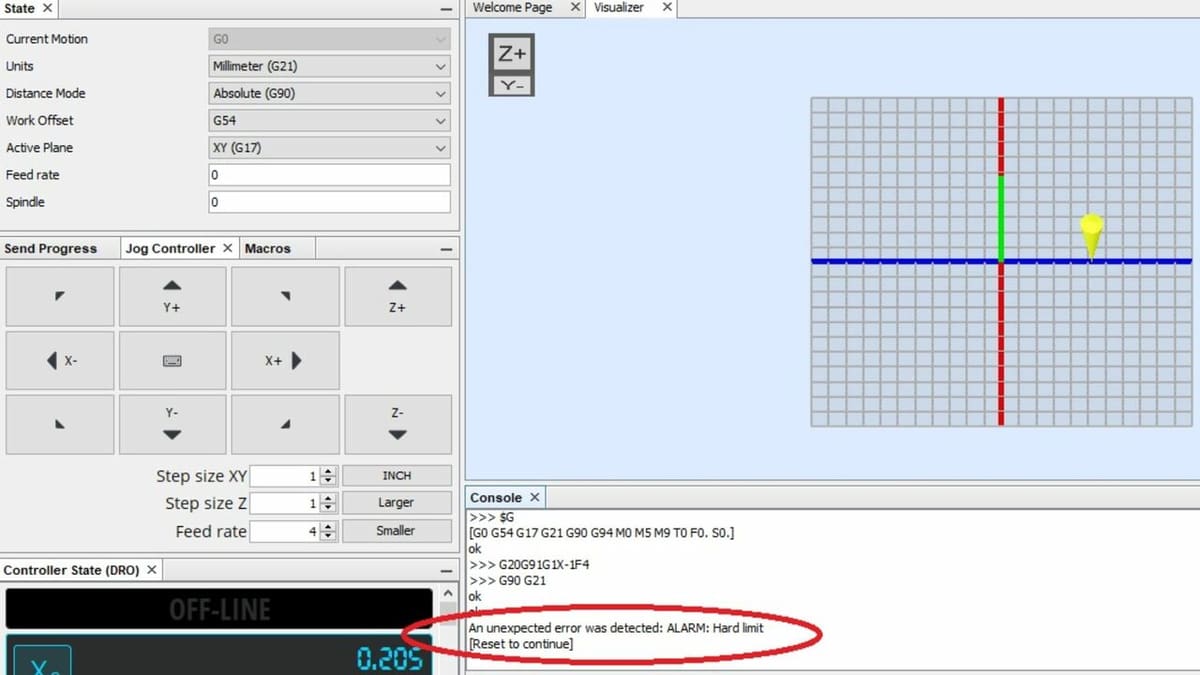
Task: Click the Z+ view cube in the Visualizer
Action: point(512,54)
